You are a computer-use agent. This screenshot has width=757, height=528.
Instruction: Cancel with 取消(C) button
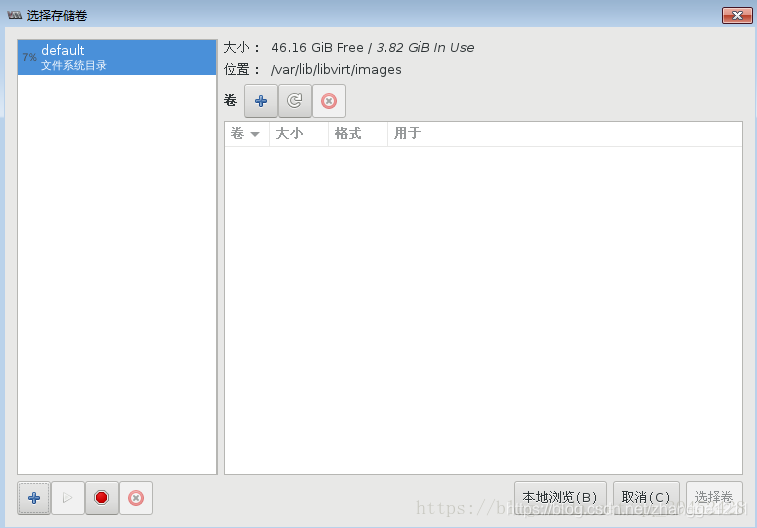point(646,497)
